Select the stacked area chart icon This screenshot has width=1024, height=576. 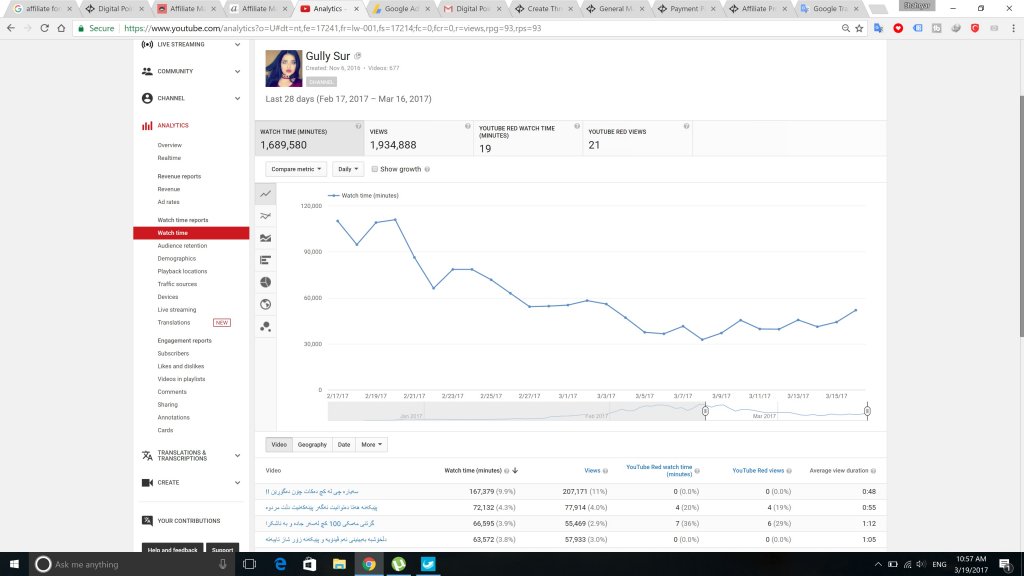point(266,238)
